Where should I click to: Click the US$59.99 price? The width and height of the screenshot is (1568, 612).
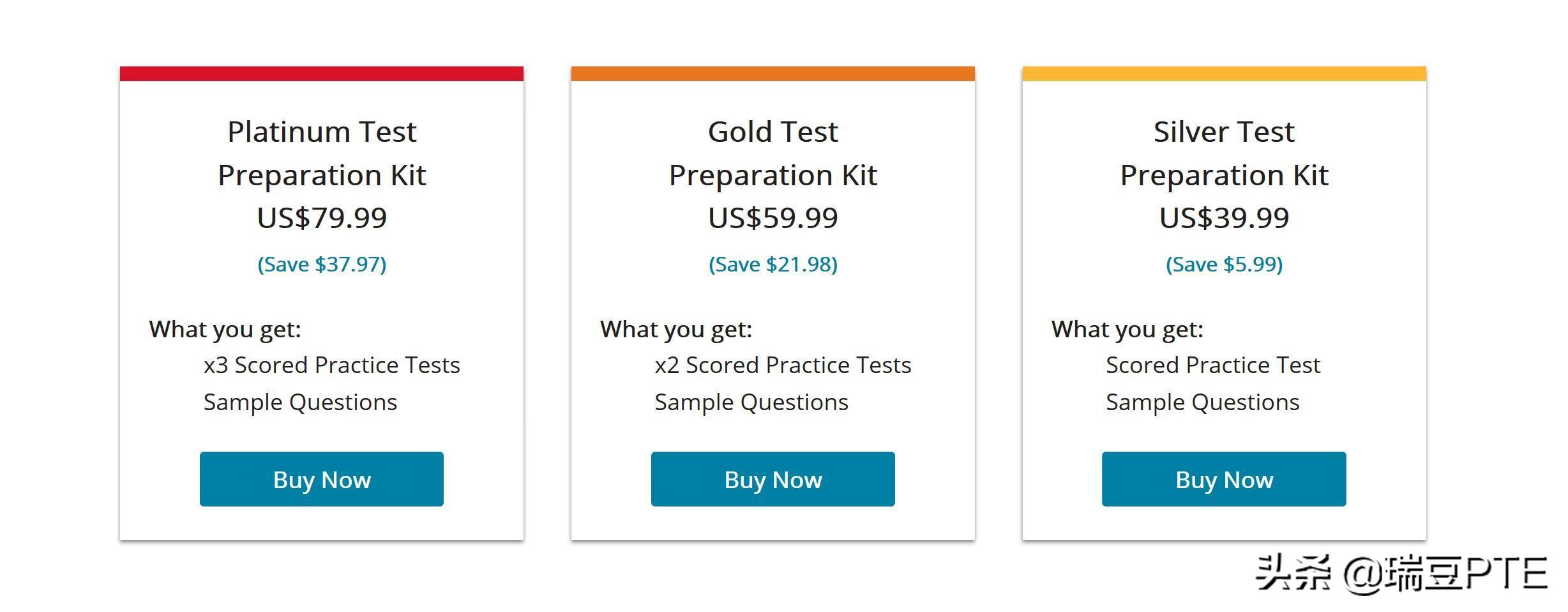(773, 218)
